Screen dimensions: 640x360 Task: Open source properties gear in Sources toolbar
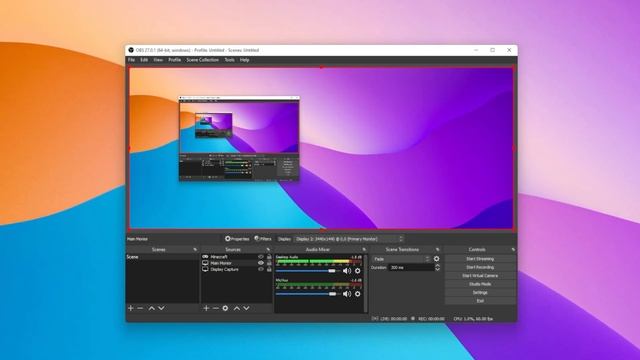[x=225, y=308]
